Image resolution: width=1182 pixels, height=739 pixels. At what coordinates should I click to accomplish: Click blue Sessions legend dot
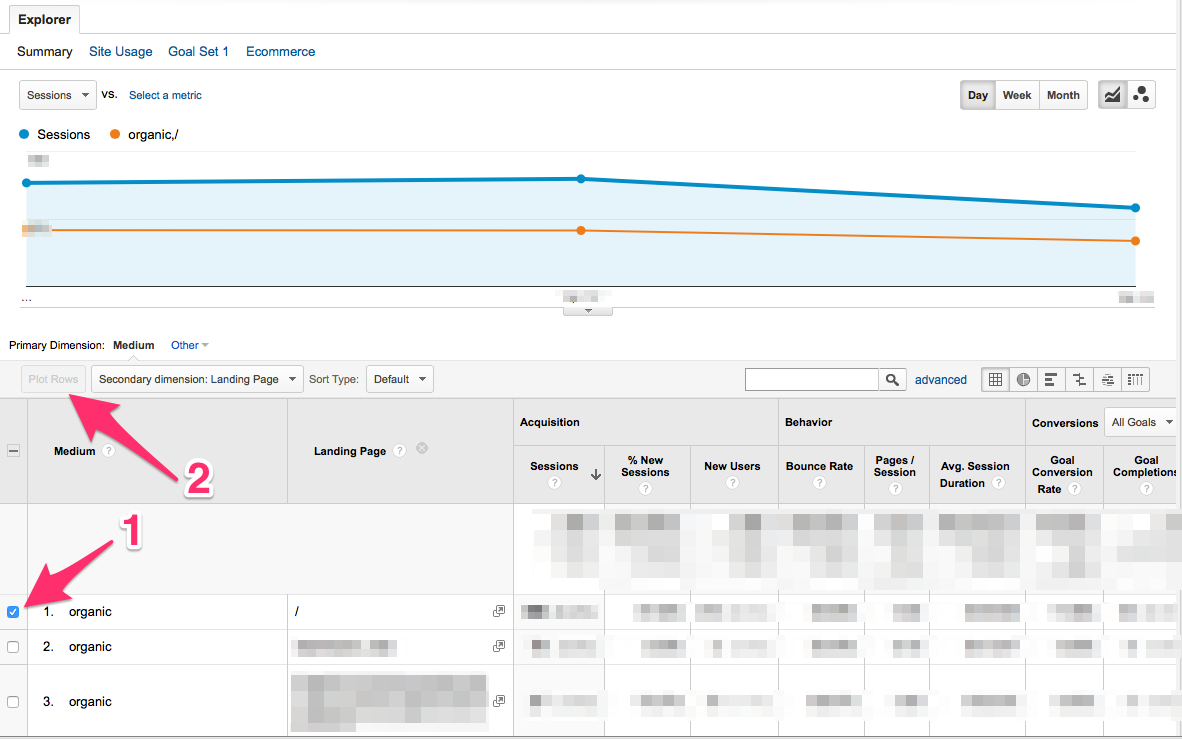[24, 134]
